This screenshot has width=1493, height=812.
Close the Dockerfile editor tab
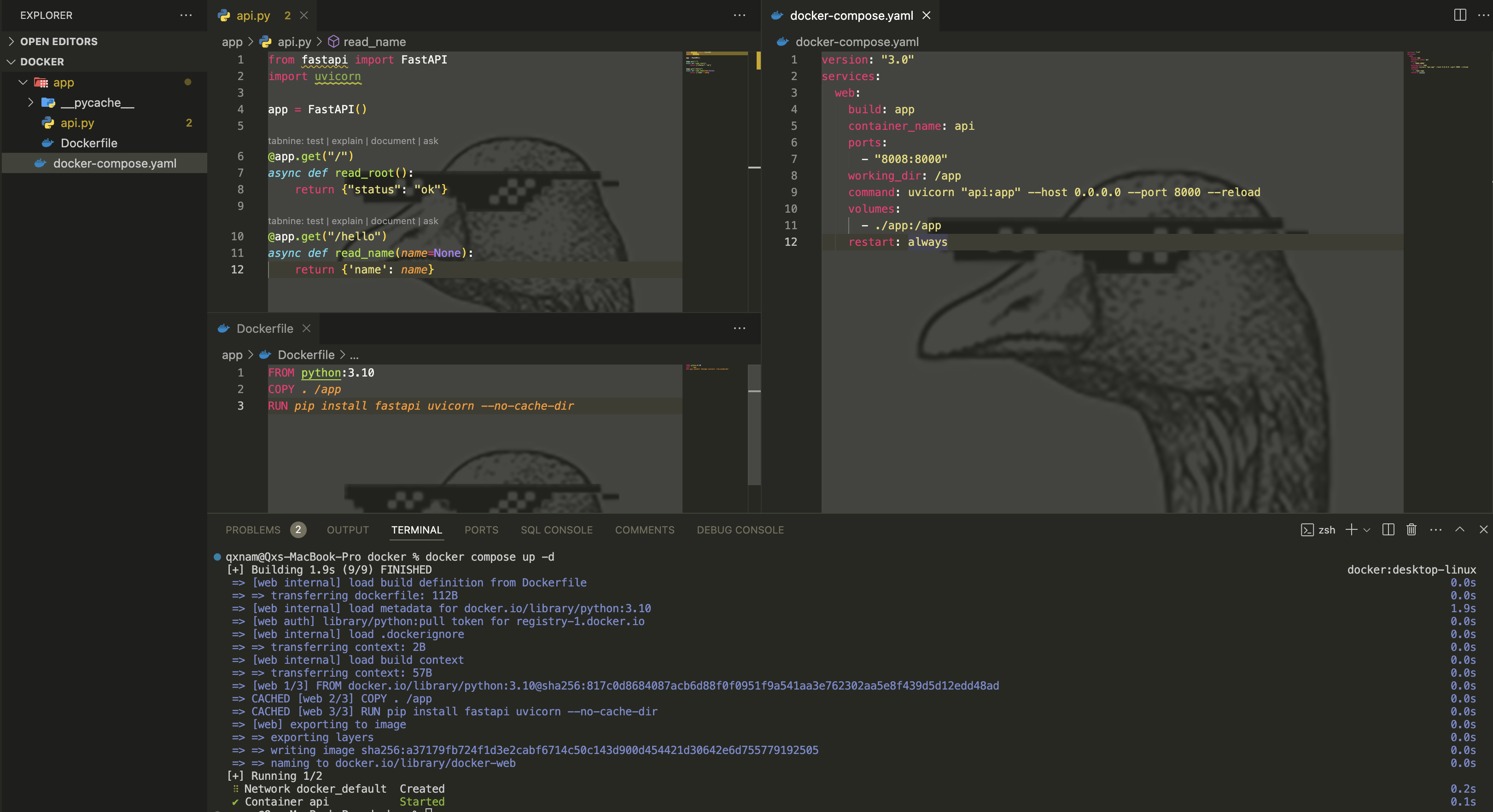coord(307,328)
